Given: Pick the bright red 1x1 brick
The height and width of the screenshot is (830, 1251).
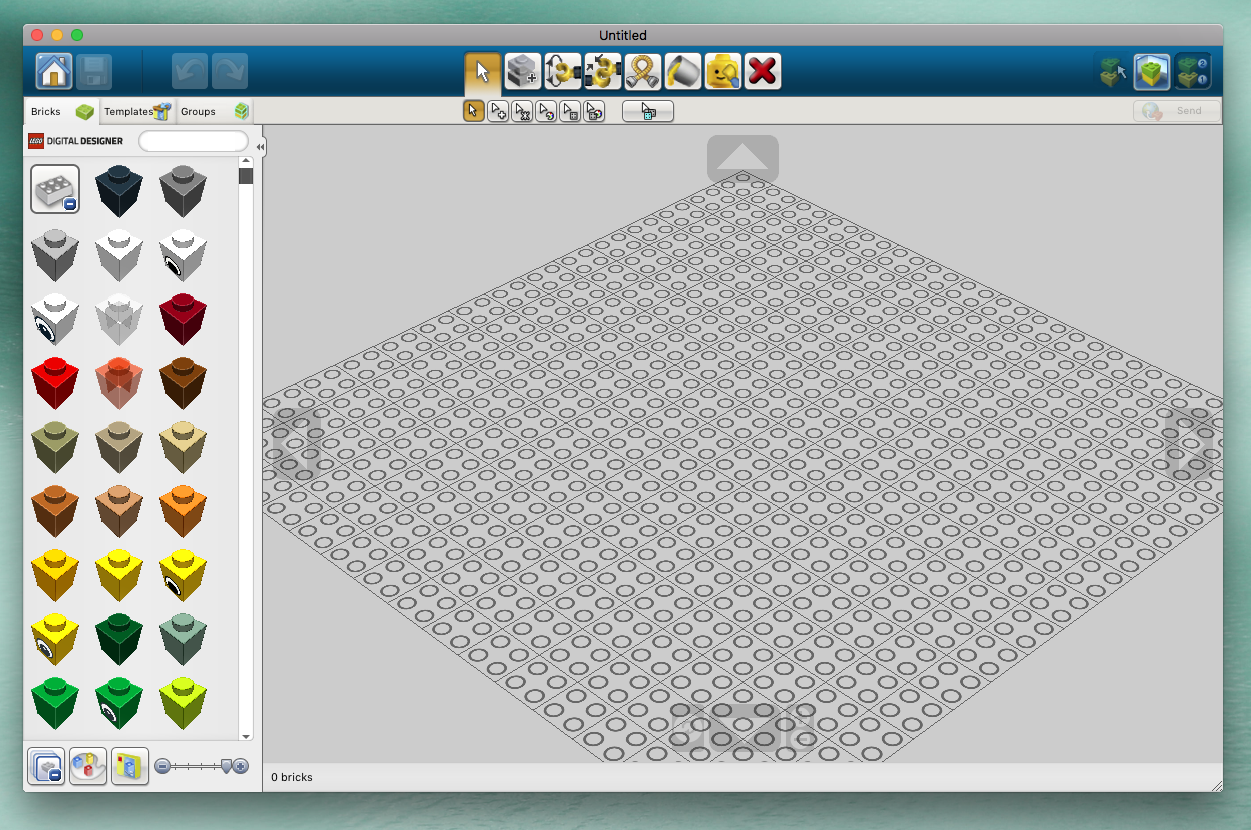Looking at the screenshot, I should [x=55, y=382].
